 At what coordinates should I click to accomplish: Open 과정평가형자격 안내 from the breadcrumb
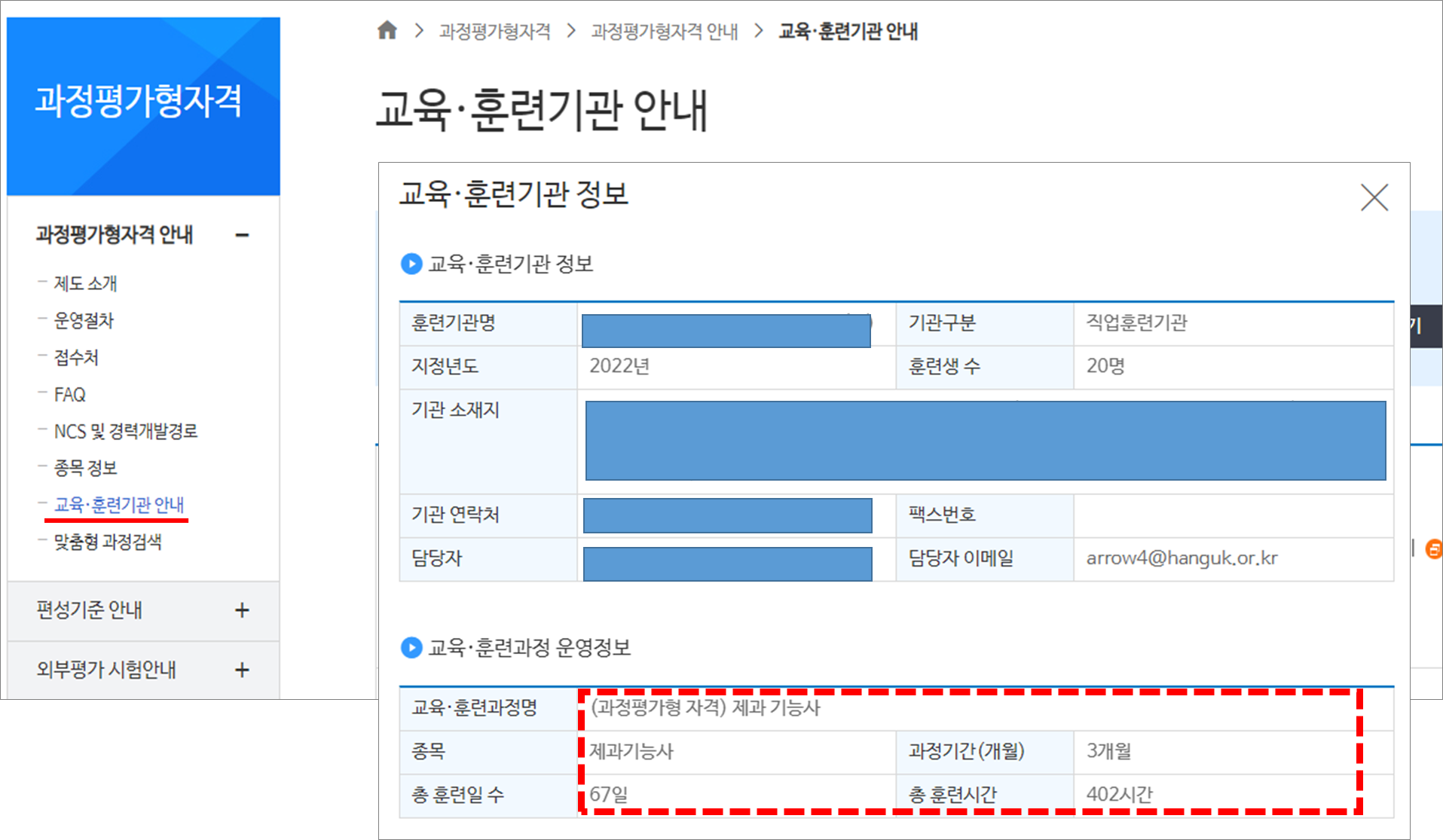pos(664,31)
